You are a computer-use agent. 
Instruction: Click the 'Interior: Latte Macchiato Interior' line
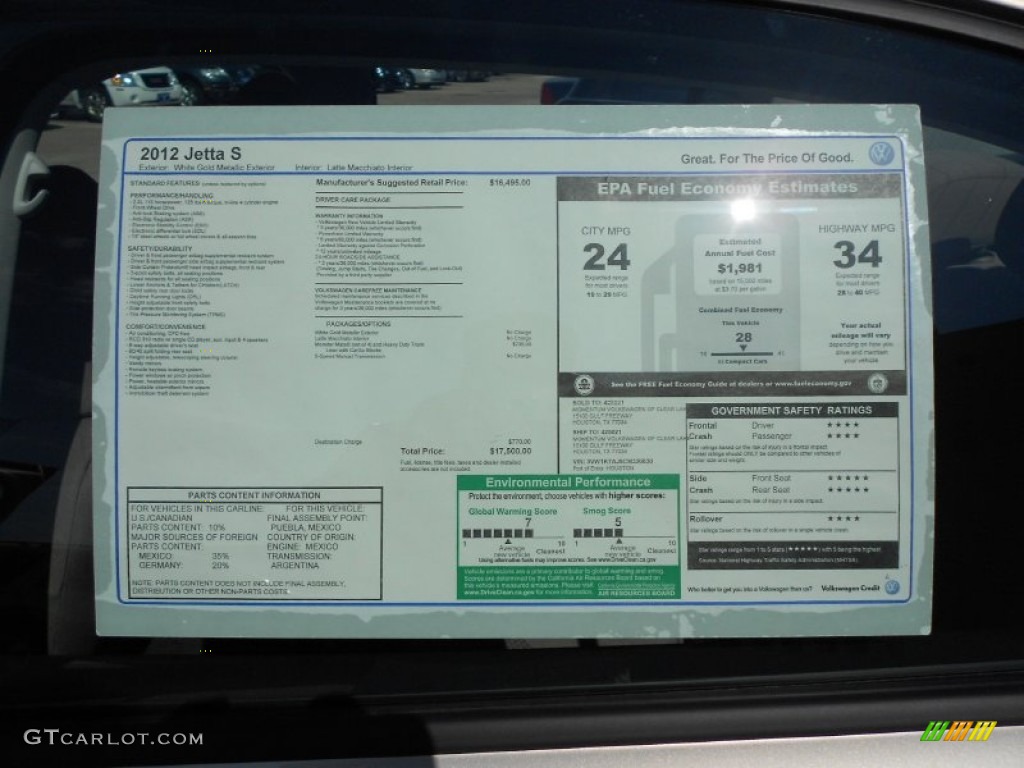pos(353,168)
